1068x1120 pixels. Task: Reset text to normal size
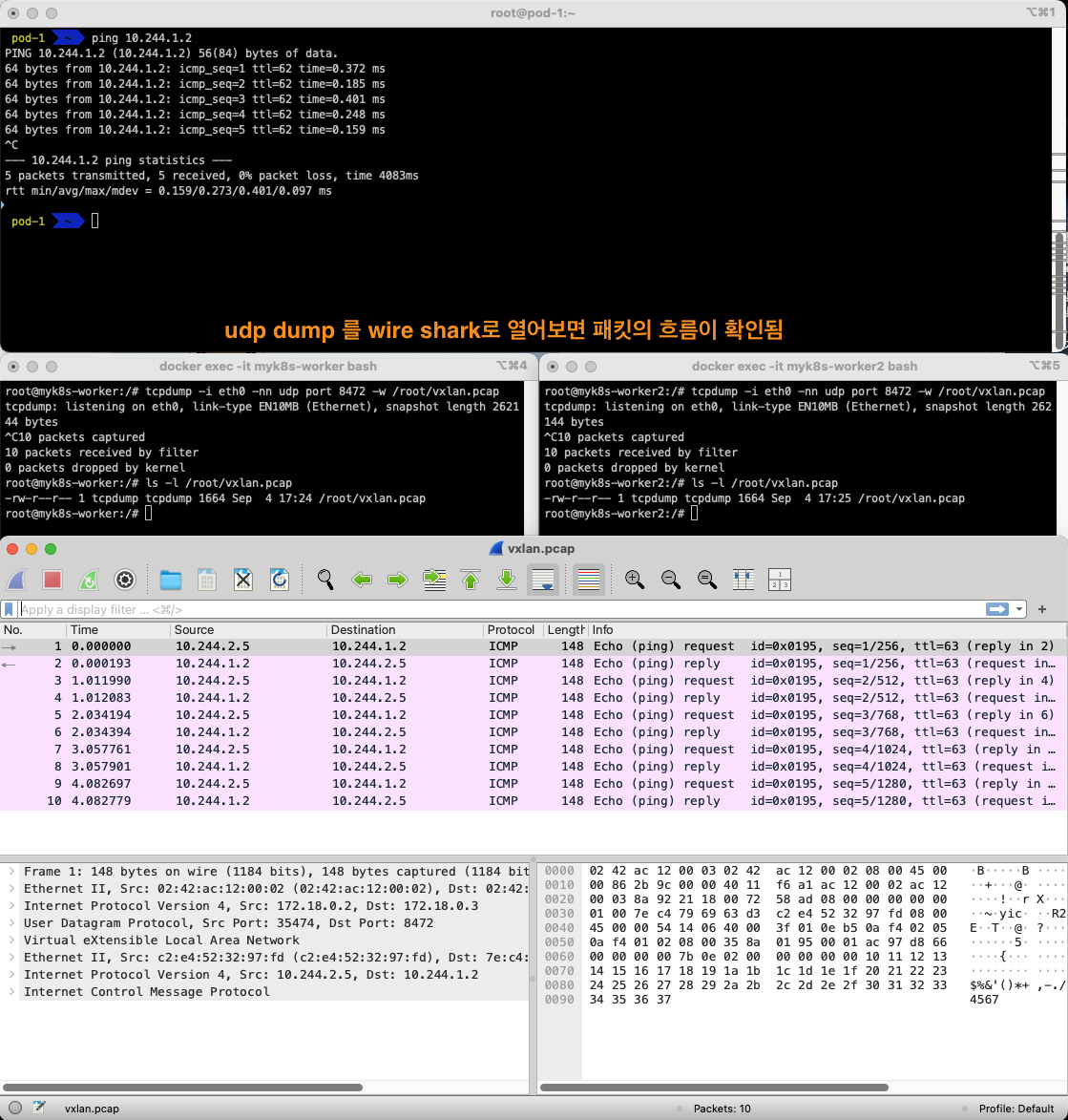[707, 580]
